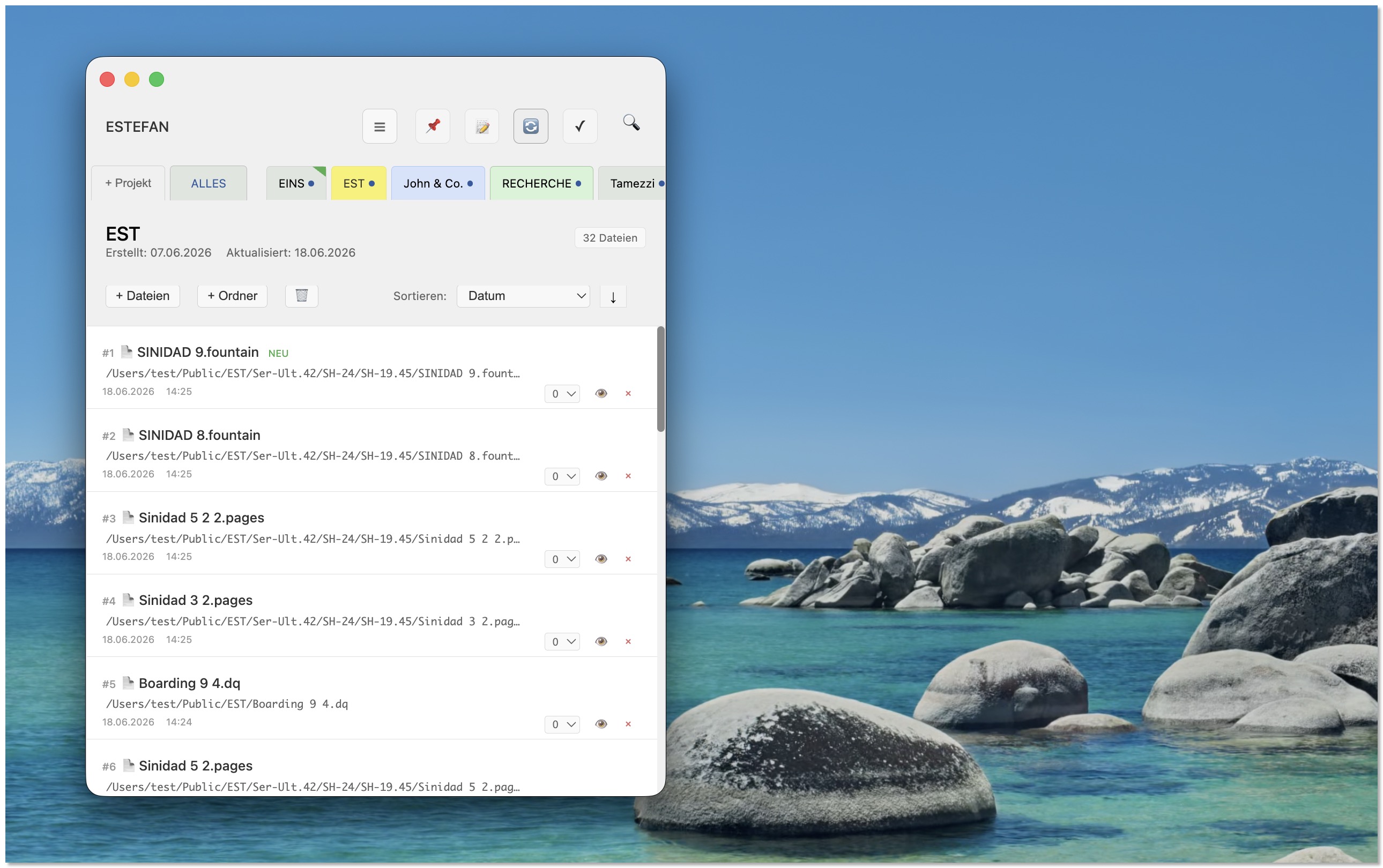The height and width of the screenshot is (868, 1383).
Task: Click the checkmark toolbar icon
Action: 580,126
